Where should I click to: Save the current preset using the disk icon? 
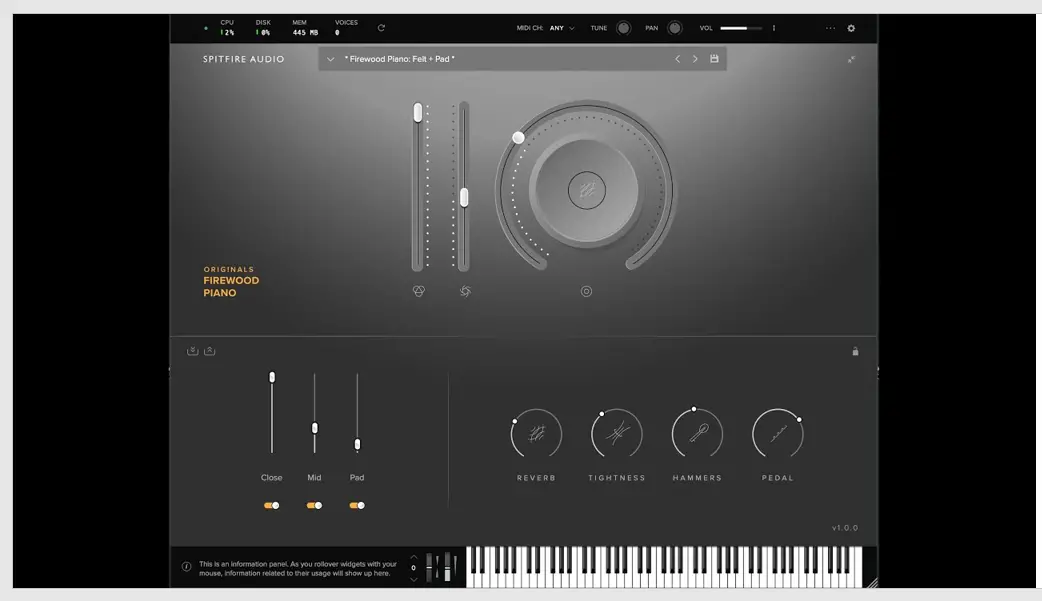714,58
